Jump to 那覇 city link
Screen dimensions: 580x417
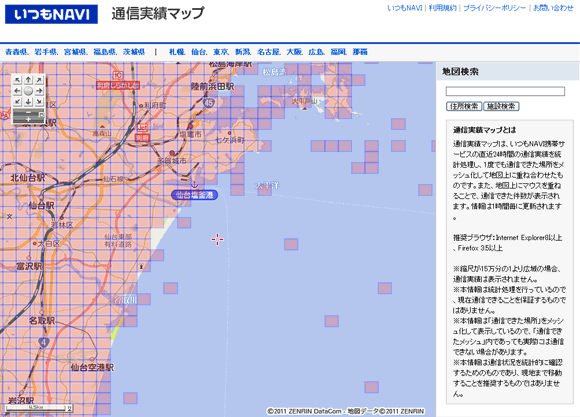[360, 52]
